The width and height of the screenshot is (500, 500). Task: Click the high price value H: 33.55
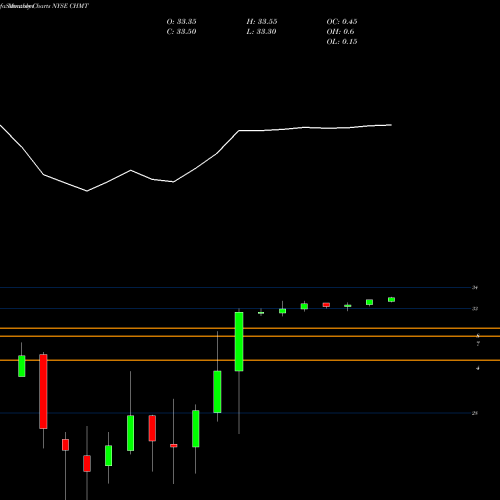point(262,22)
